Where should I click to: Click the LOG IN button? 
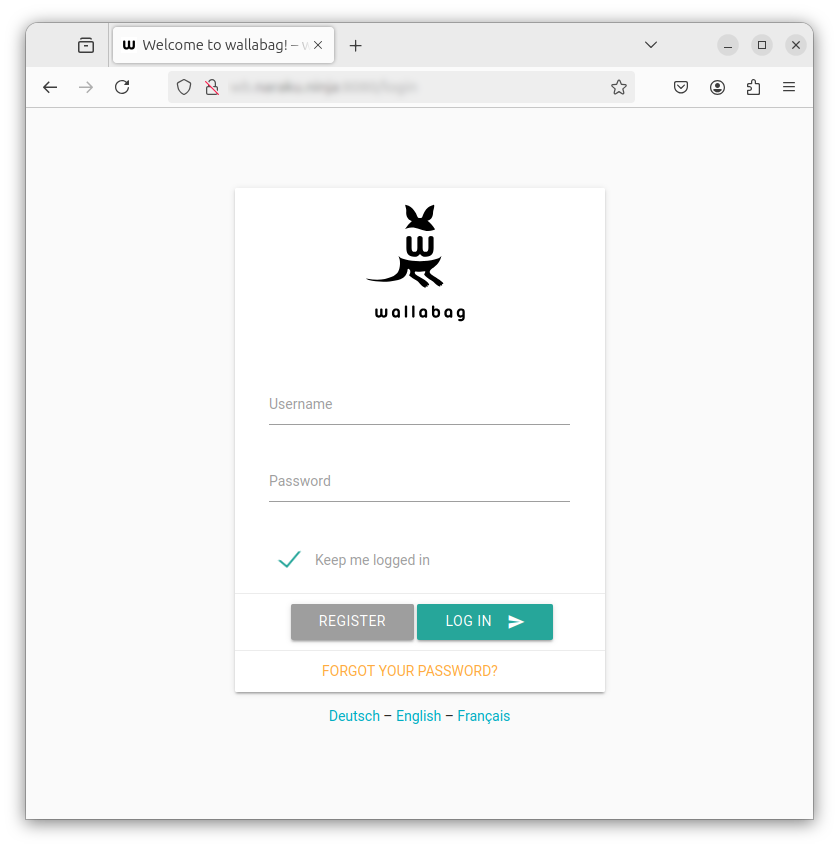tap(485, 621)
